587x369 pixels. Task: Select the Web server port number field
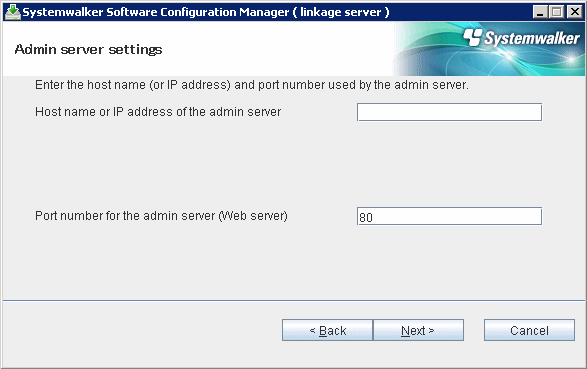tap(449, 216)
